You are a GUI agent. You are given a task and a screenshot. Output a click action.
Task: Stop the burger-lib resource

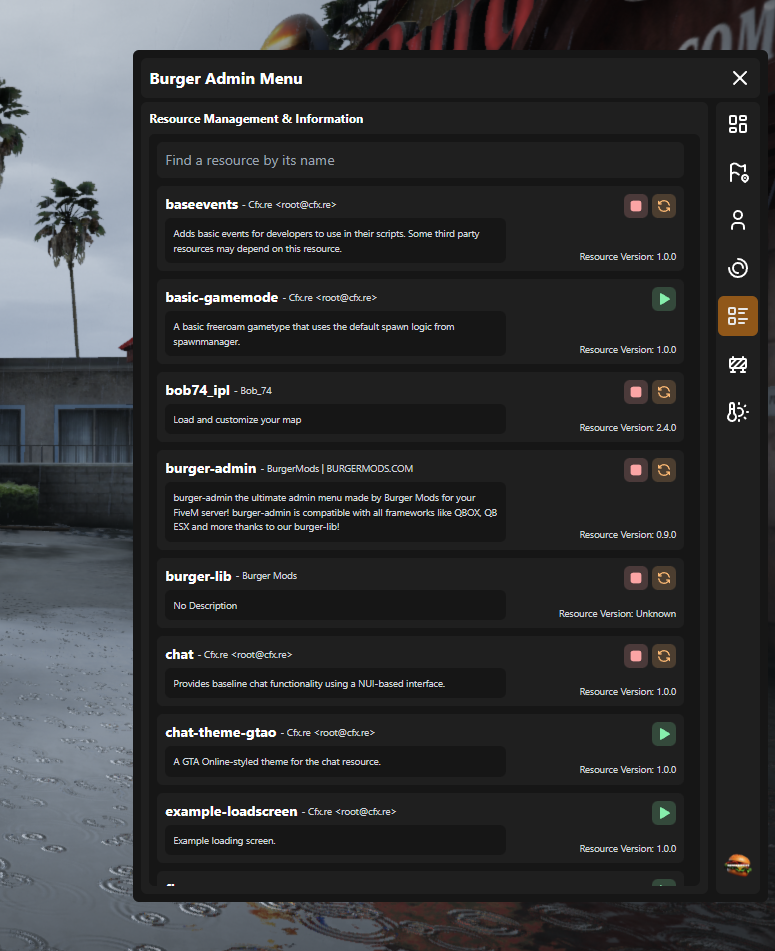coord(636,578)
